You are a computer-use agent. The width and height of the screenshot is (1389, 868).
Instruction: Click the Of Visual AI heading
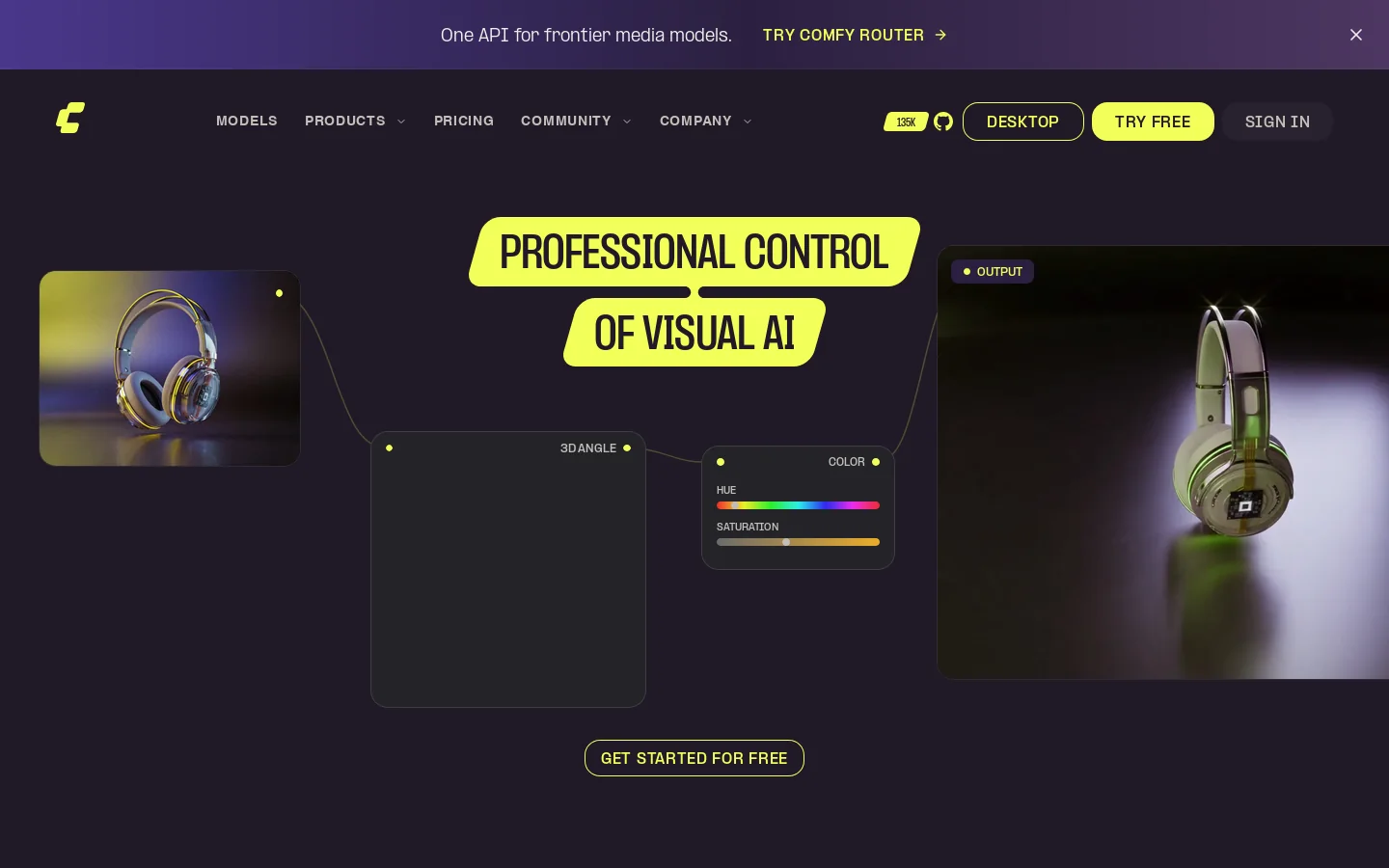click(694, 333)
